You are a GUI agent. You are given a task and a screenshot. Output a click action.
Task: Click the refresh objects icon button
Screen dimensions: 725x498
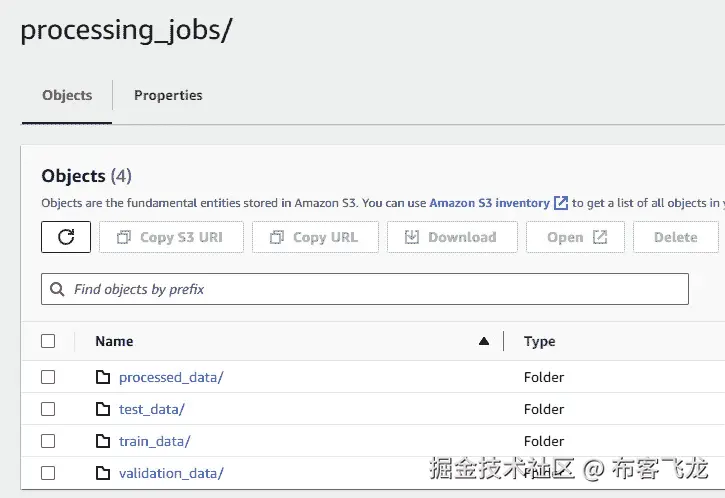coord(66,237)
